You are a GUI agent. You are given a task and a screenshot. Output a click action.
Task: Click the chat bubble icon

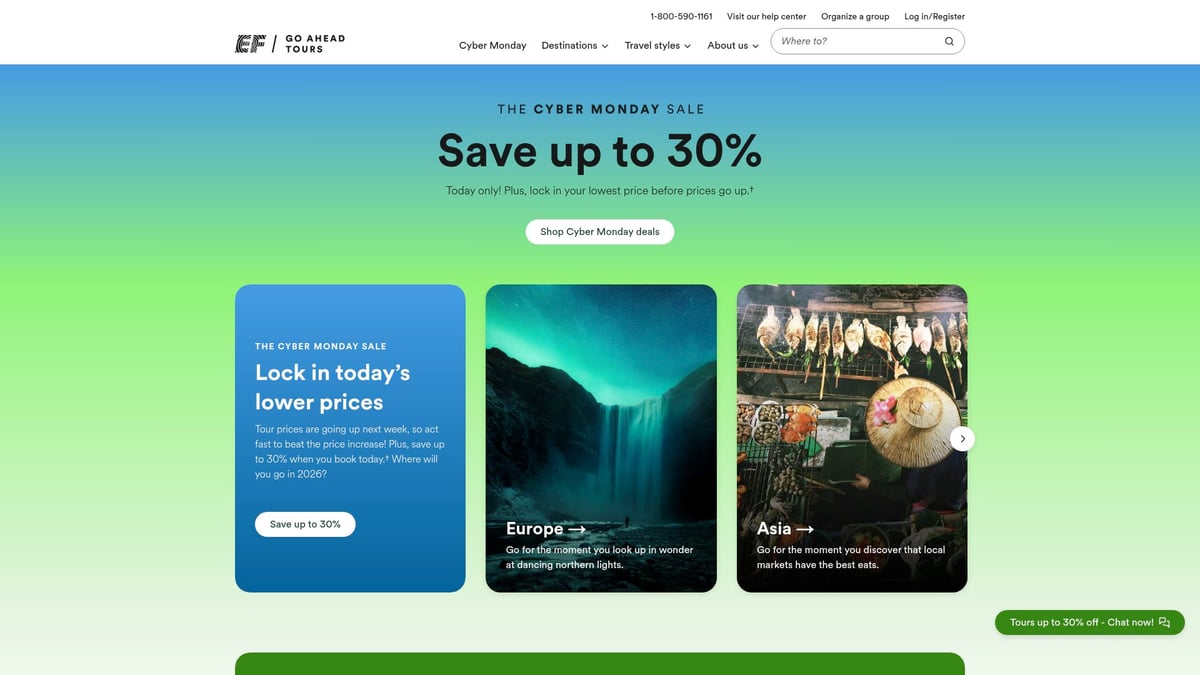[x=1164, y=622]
